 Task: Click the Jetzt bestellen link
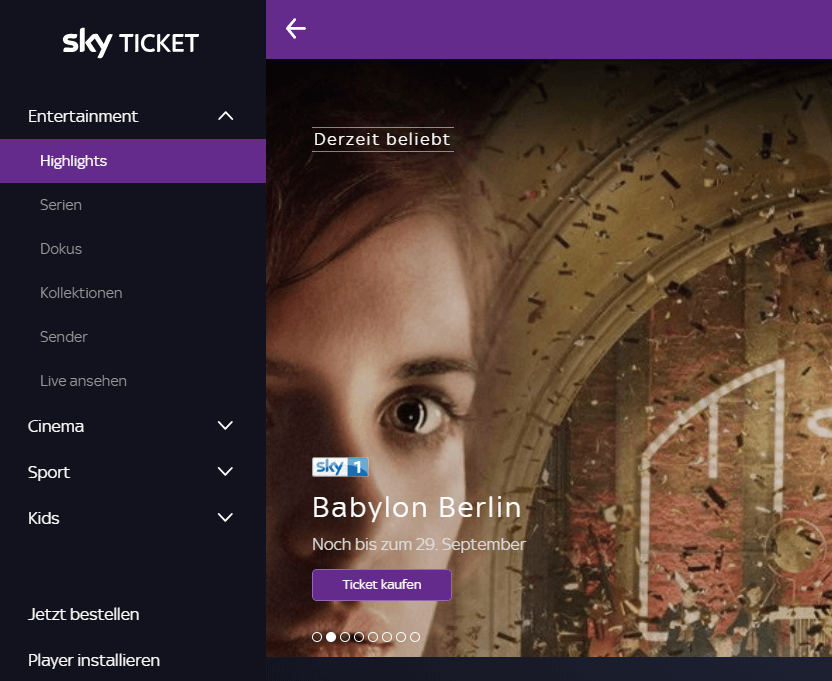tap(83, 614)
